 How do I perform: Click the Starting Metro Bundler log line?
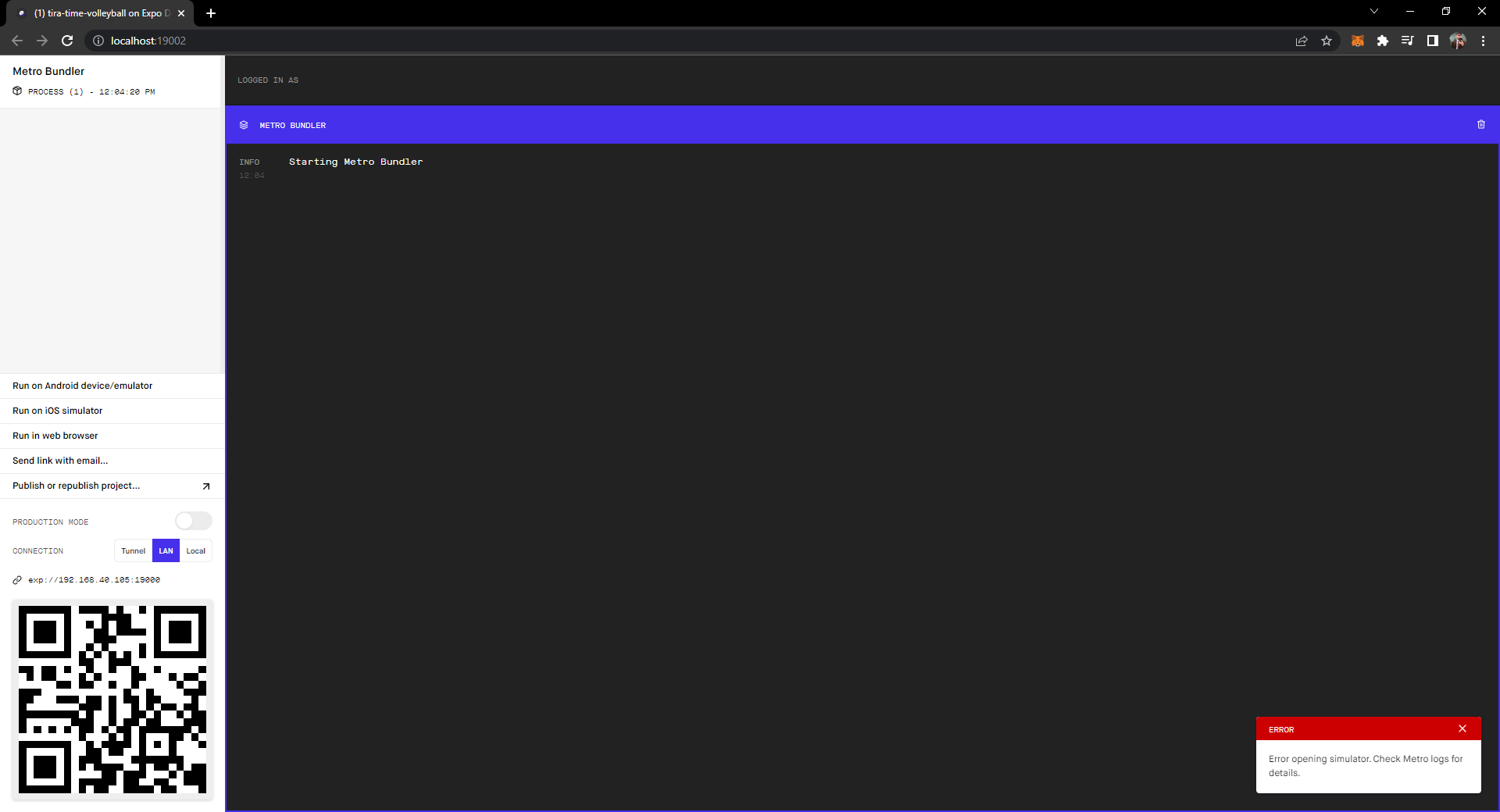coord(355,162)
